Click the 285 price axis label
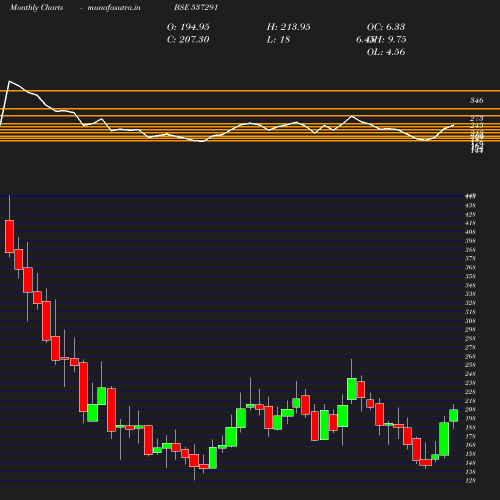This screenshot has height=500, width=500. tap(470, 339)
